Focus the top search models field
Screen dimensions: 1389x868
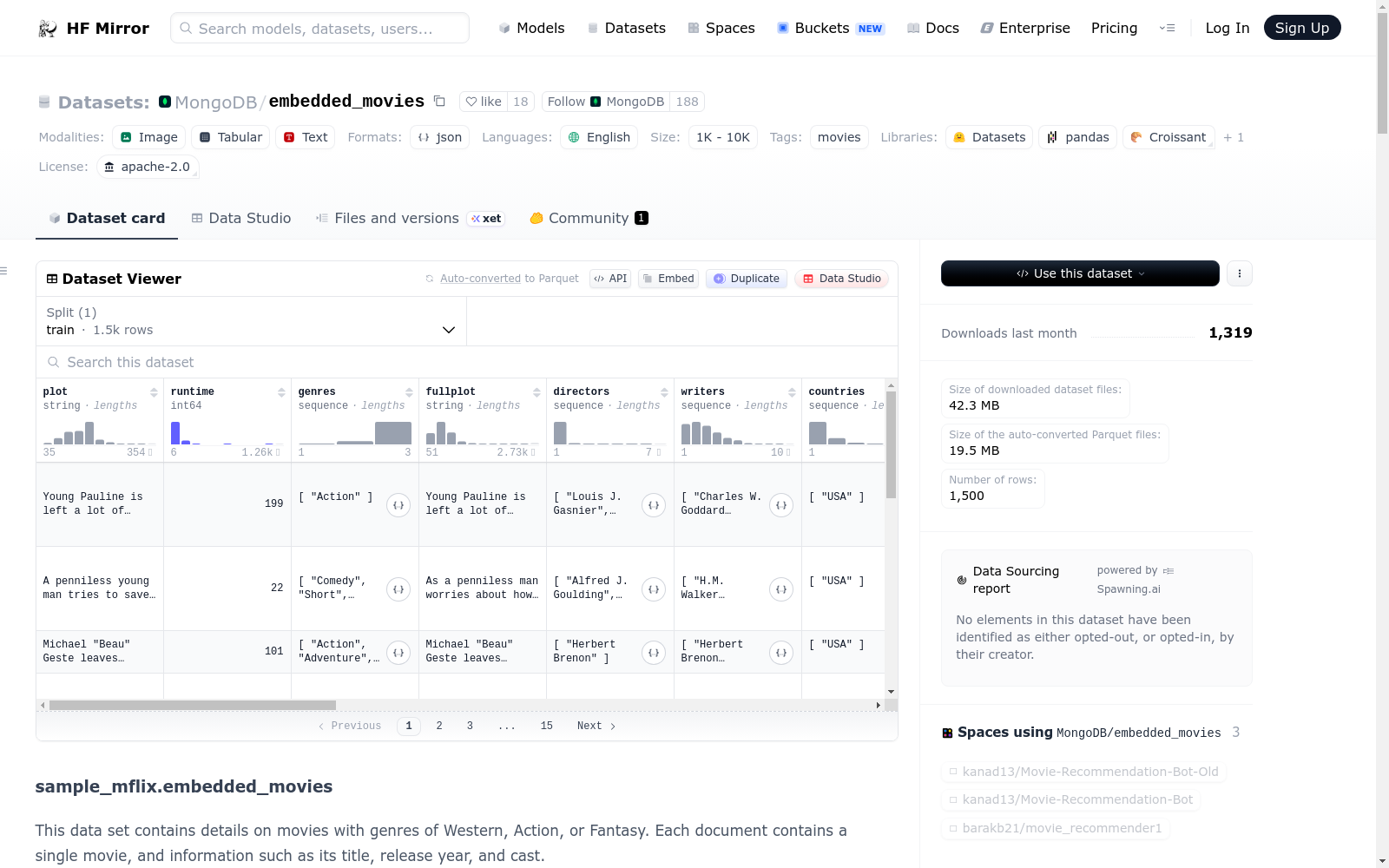coord(319,28)
